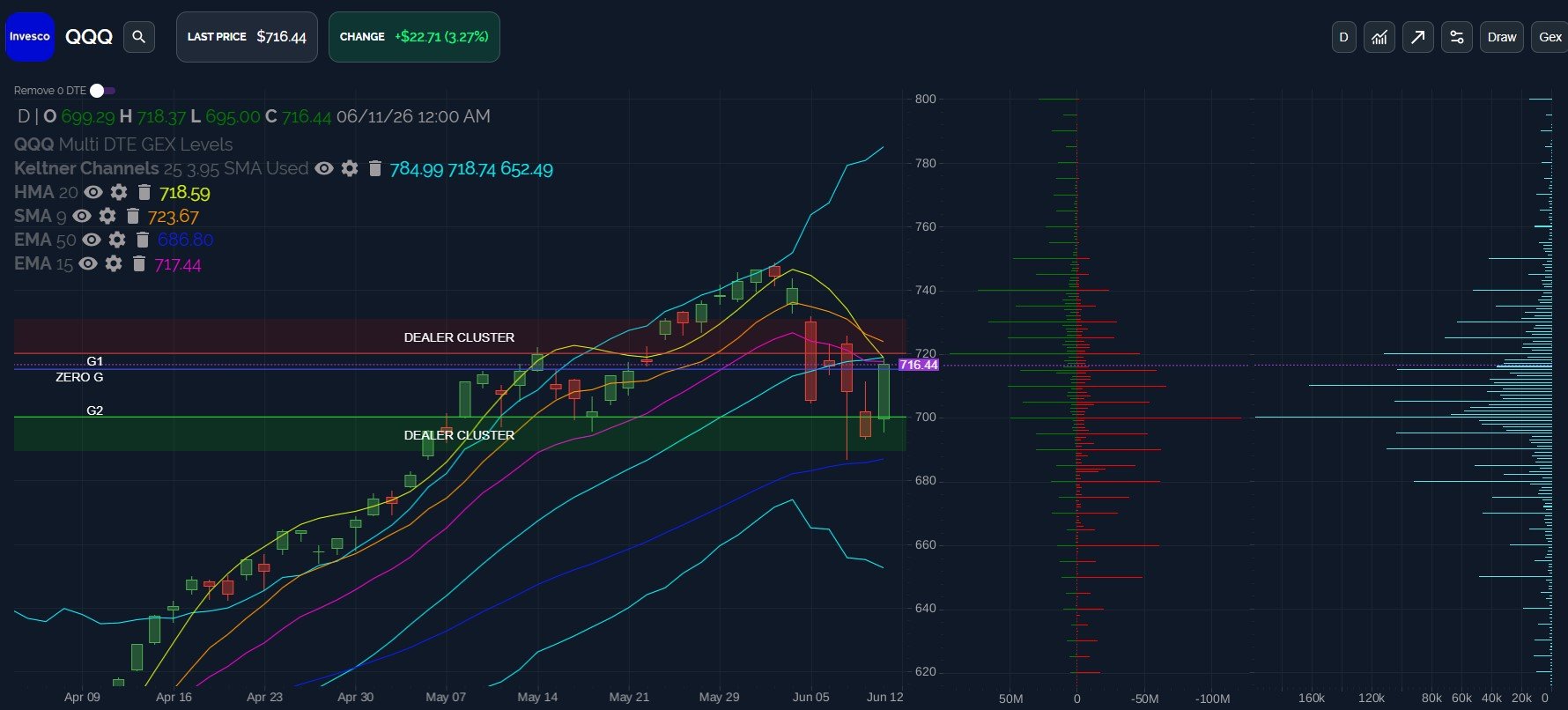Viewport: 1568px width, 710px height.
Task: Hide the EMA 15 line
Action: 88,263
